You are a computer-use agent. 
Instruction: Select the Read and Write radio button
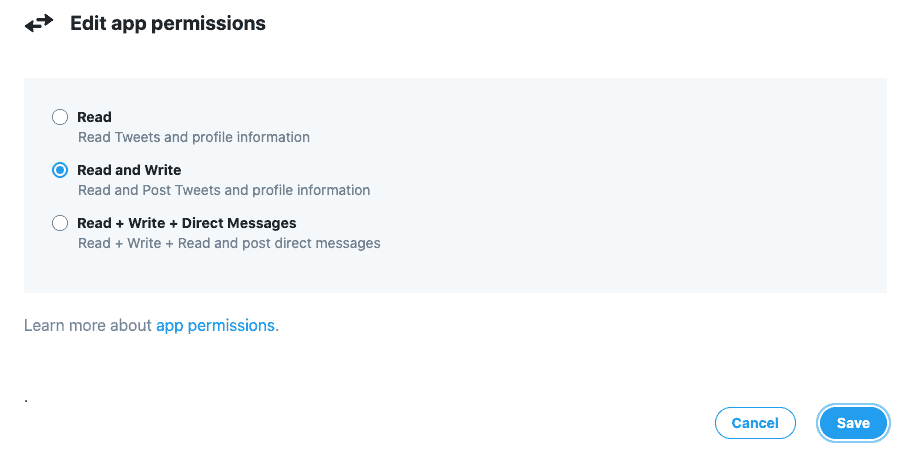(60, 170)
